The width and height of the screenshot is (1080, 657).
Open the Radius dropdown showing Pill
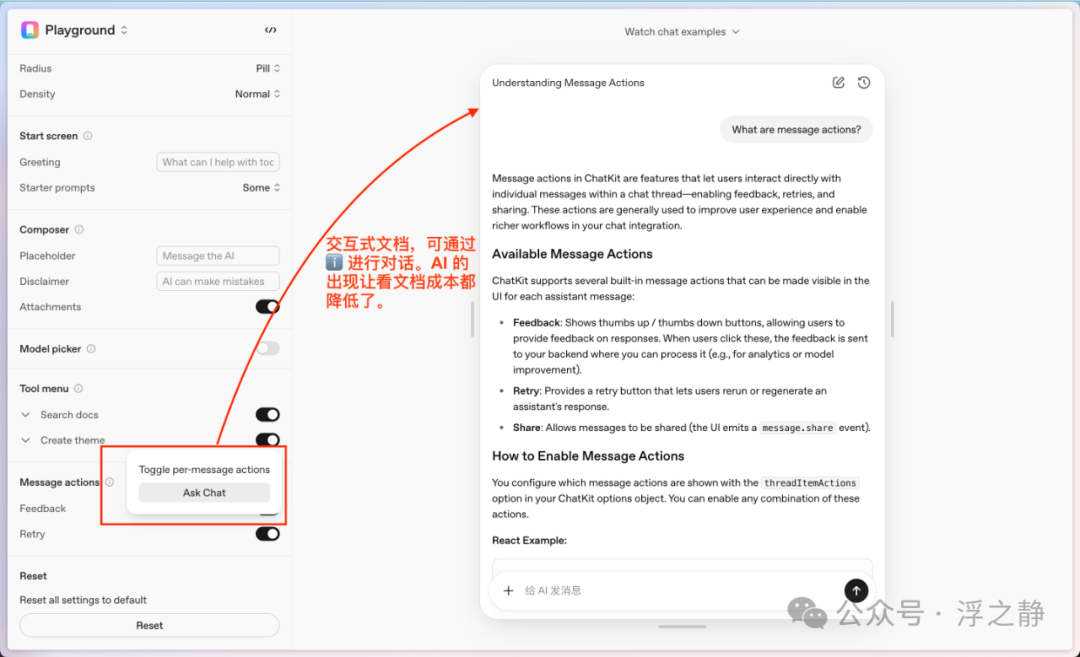click(268, 68)
